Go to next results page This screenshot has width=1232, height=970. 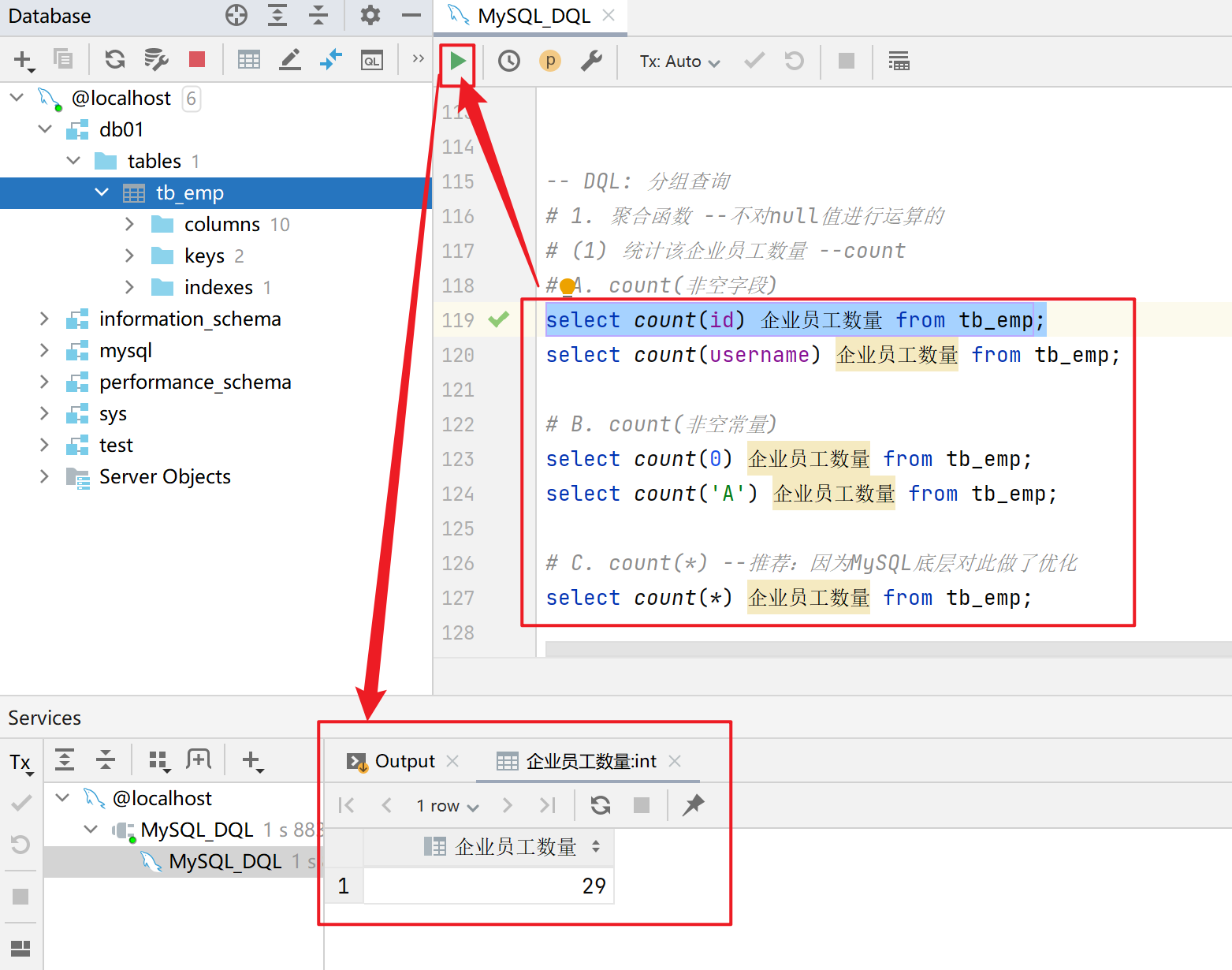pos(508,804)
